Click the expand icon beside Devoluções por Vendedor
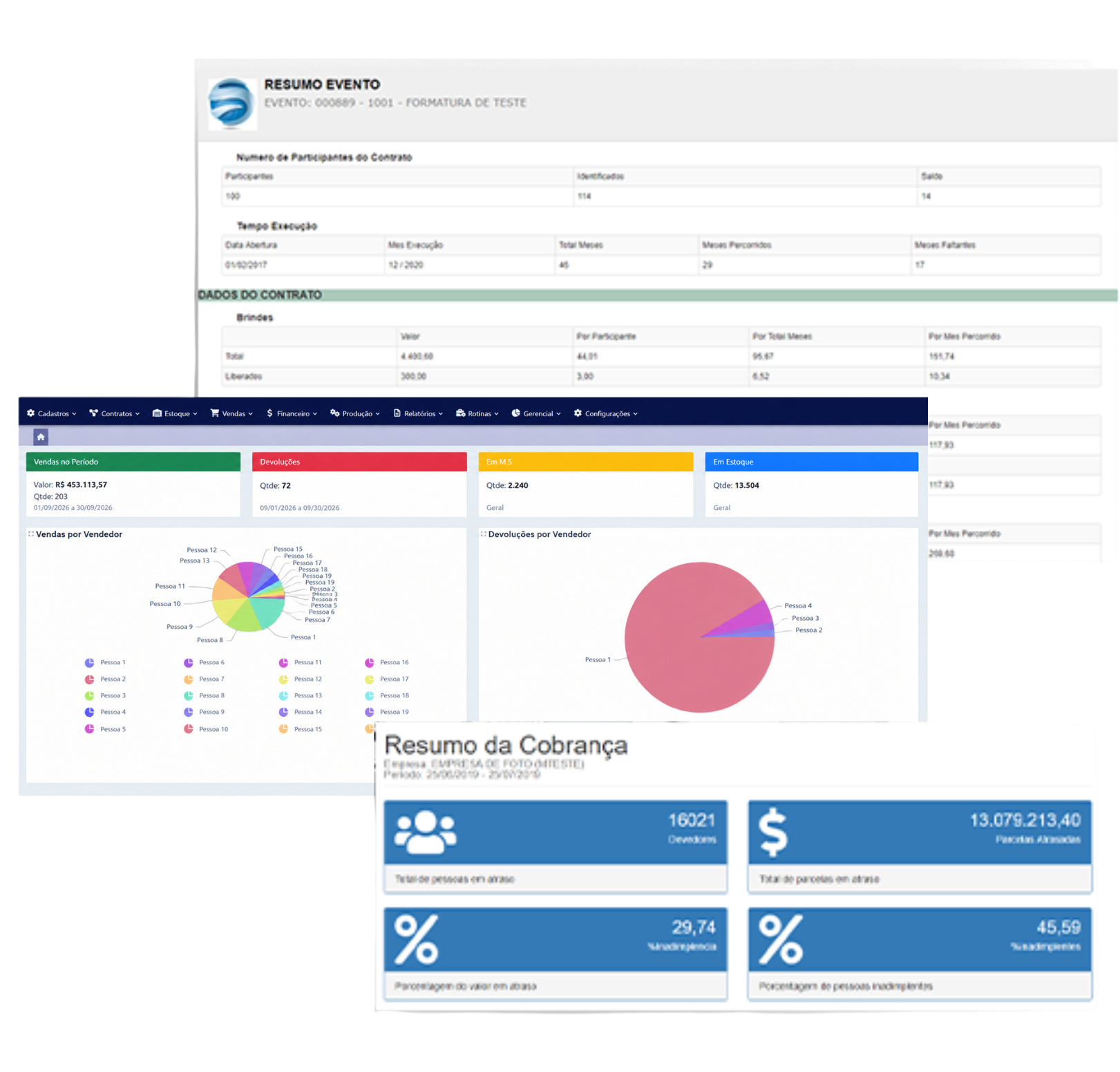Viewport: 1120px width, 1072px height. [x=484, y=534]
